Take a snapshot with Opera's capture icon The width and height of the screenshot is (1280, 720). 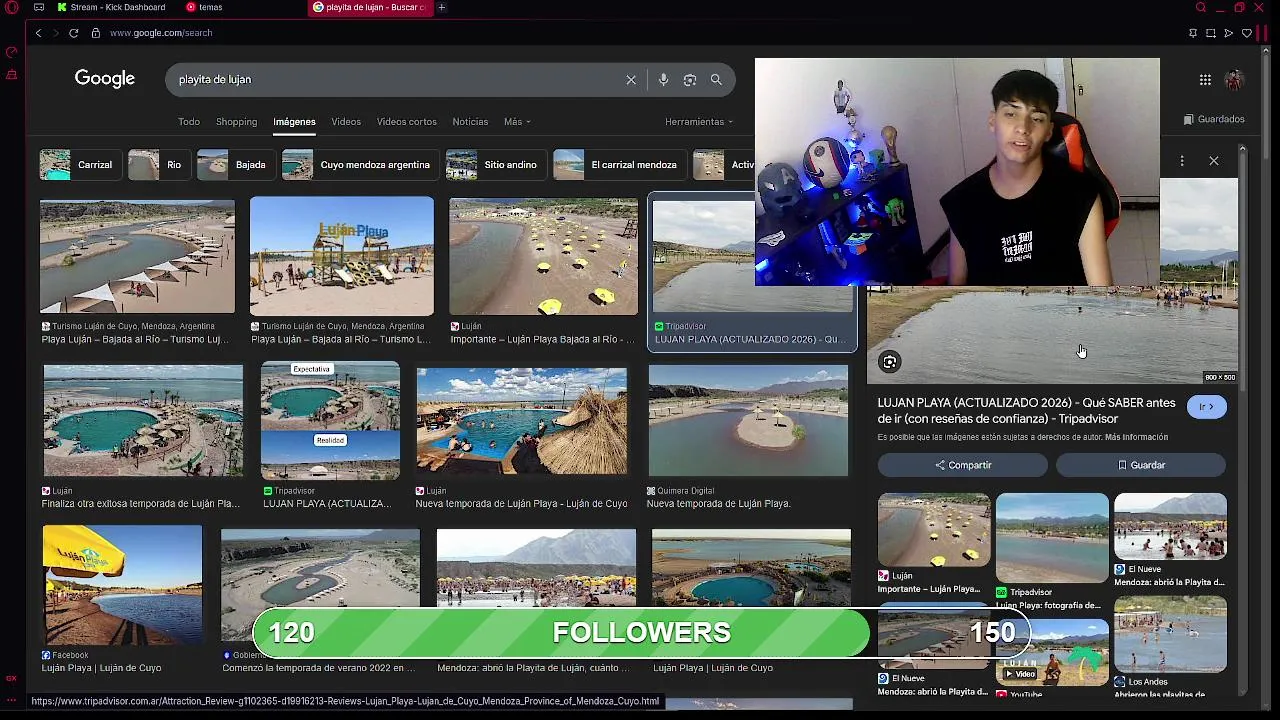[1211, 33]
